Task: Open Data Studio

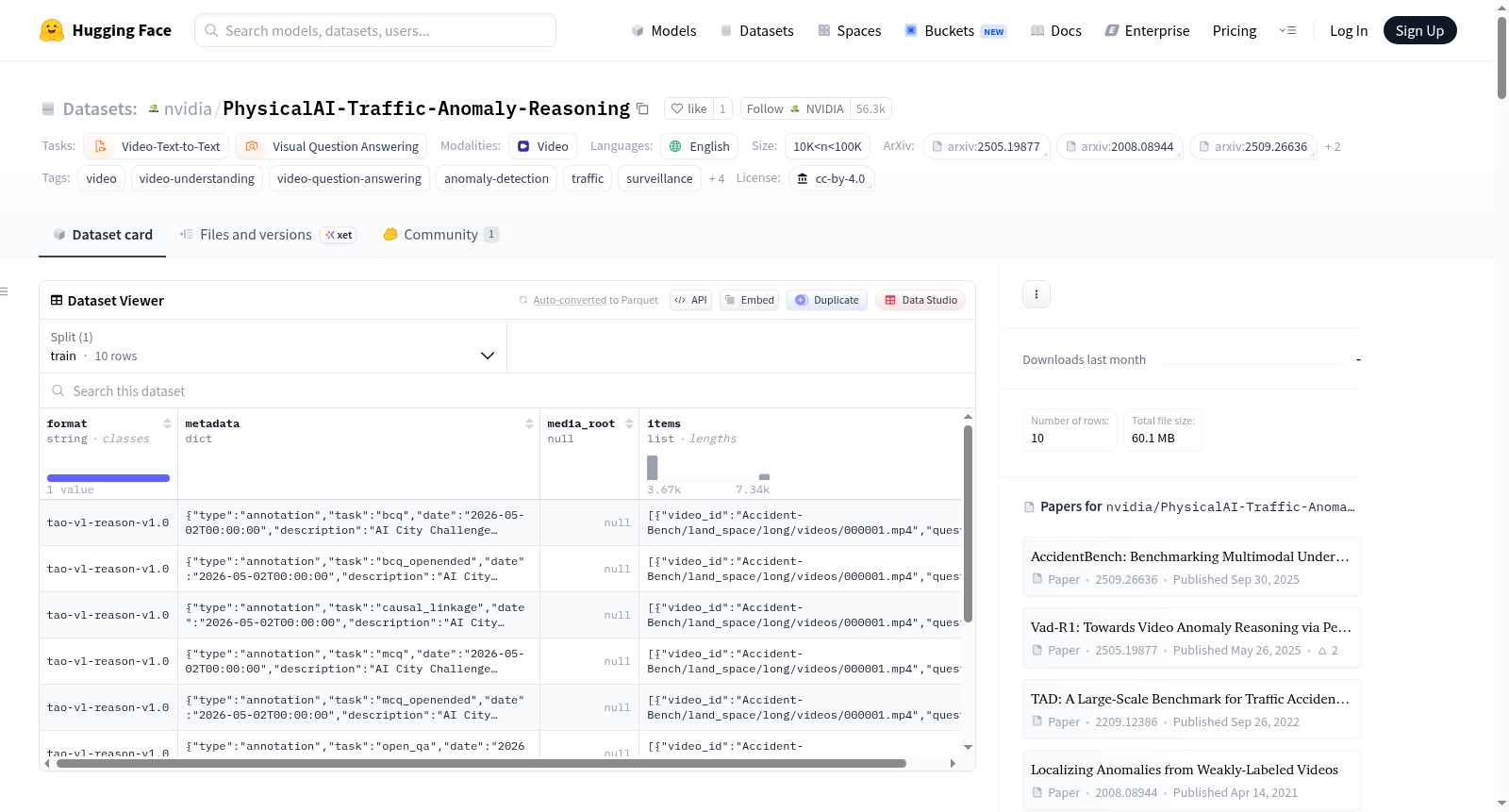Action: pos(920,300)
